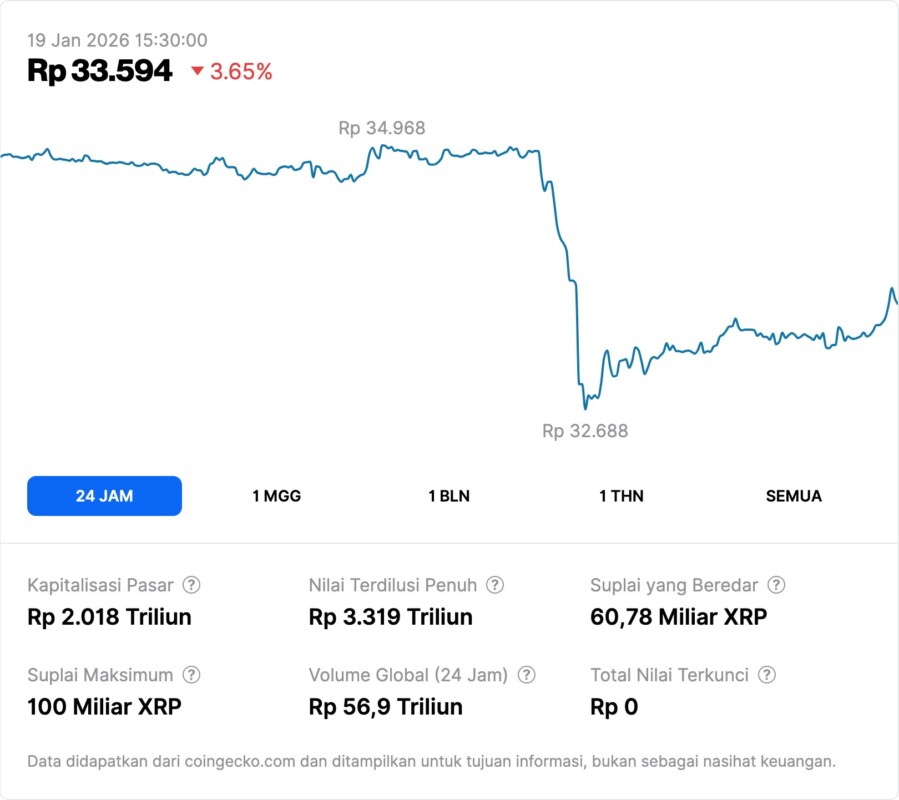Image resolution: width=899 pixels, height=800 pixels.
Task: Click help icon beside Nilai Terdilusi Penuh
Action: tap(495, 585)
